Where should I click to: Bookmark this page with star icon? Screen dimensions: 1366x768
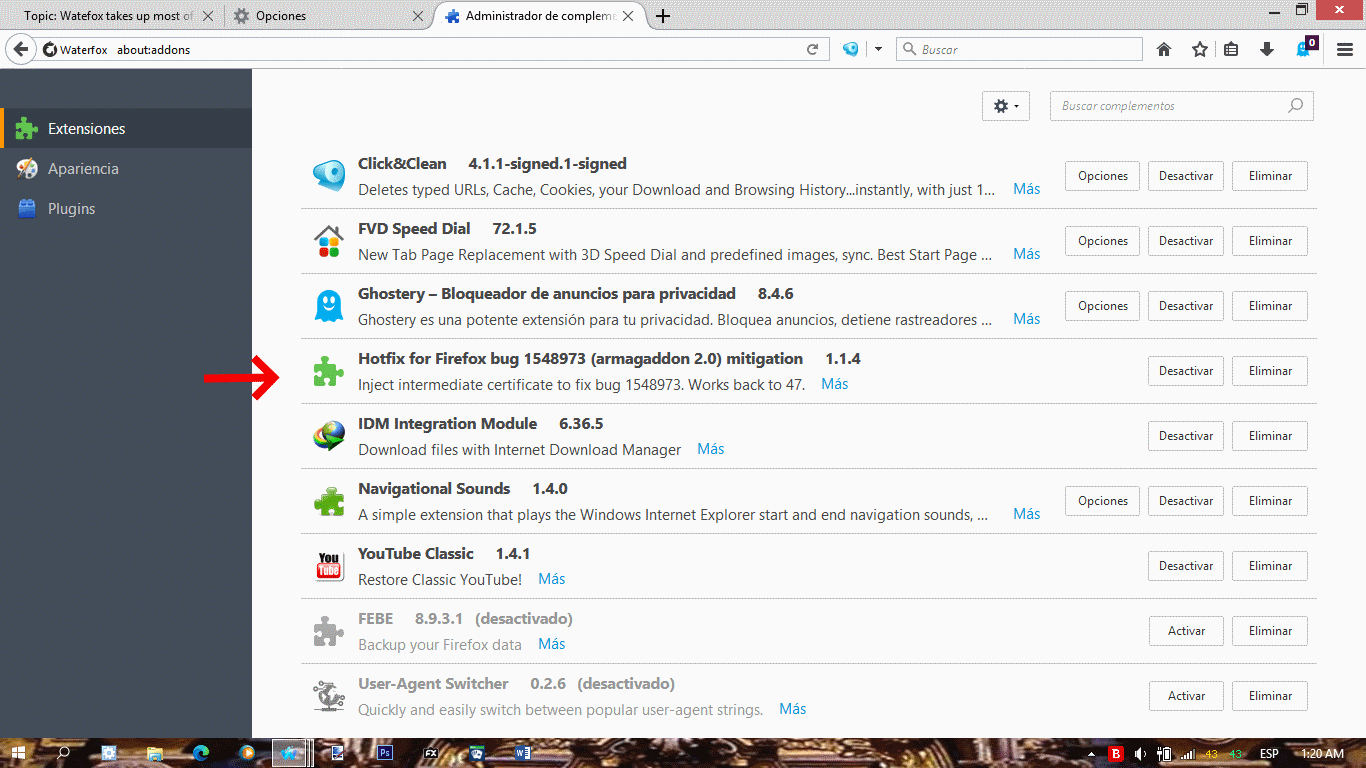1200,49
